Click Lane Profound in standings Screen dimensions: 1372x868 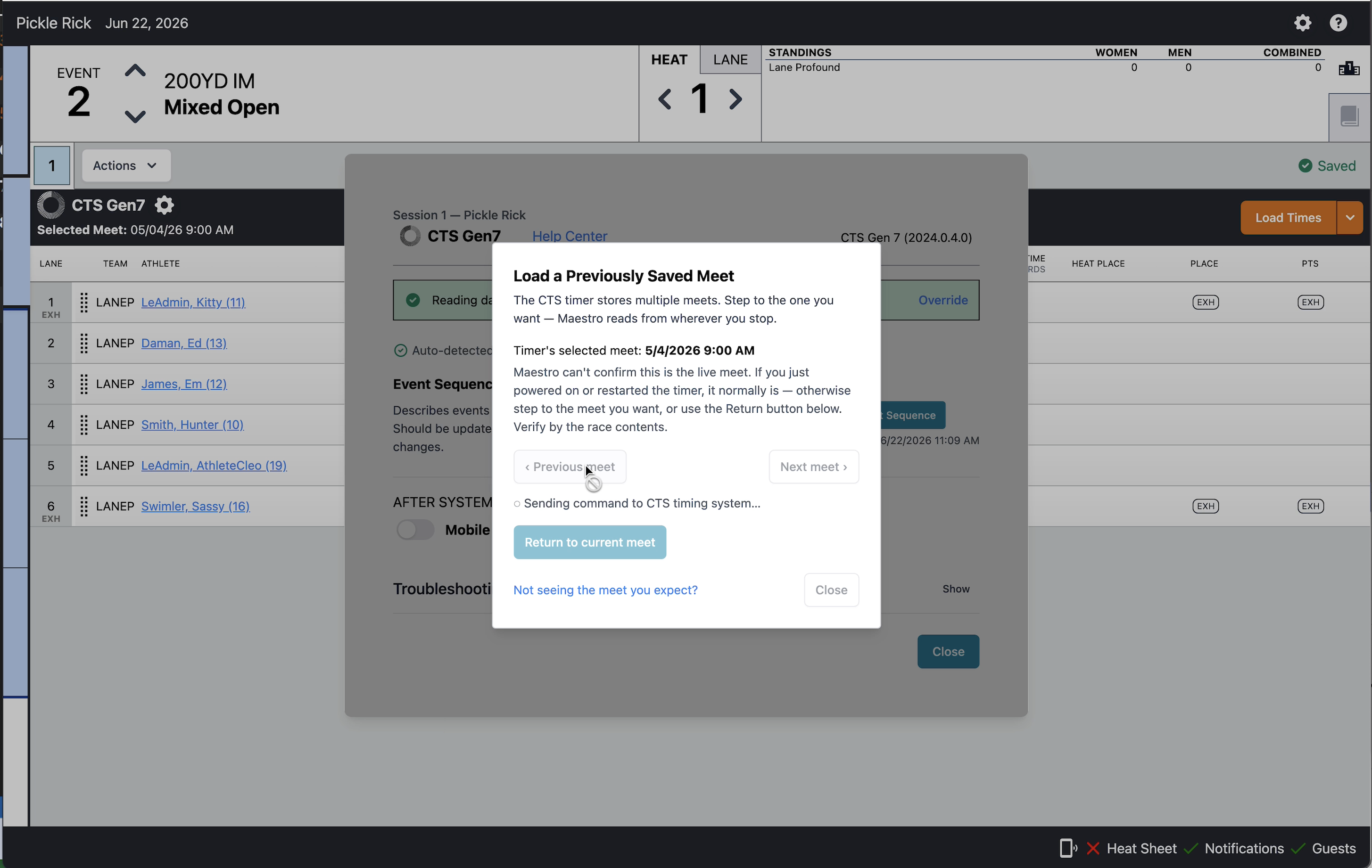click(804, 67)
